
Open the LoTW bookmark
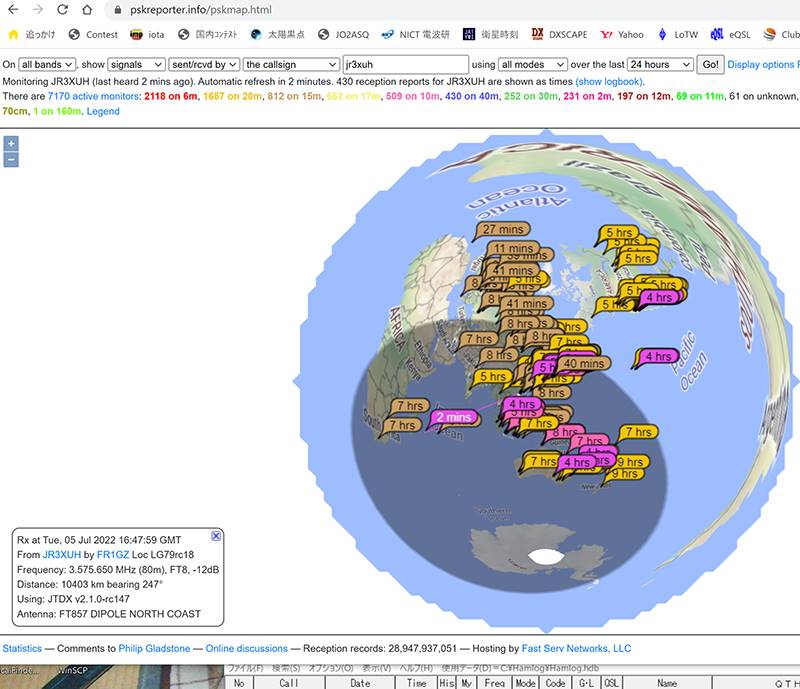coord(677,34)
